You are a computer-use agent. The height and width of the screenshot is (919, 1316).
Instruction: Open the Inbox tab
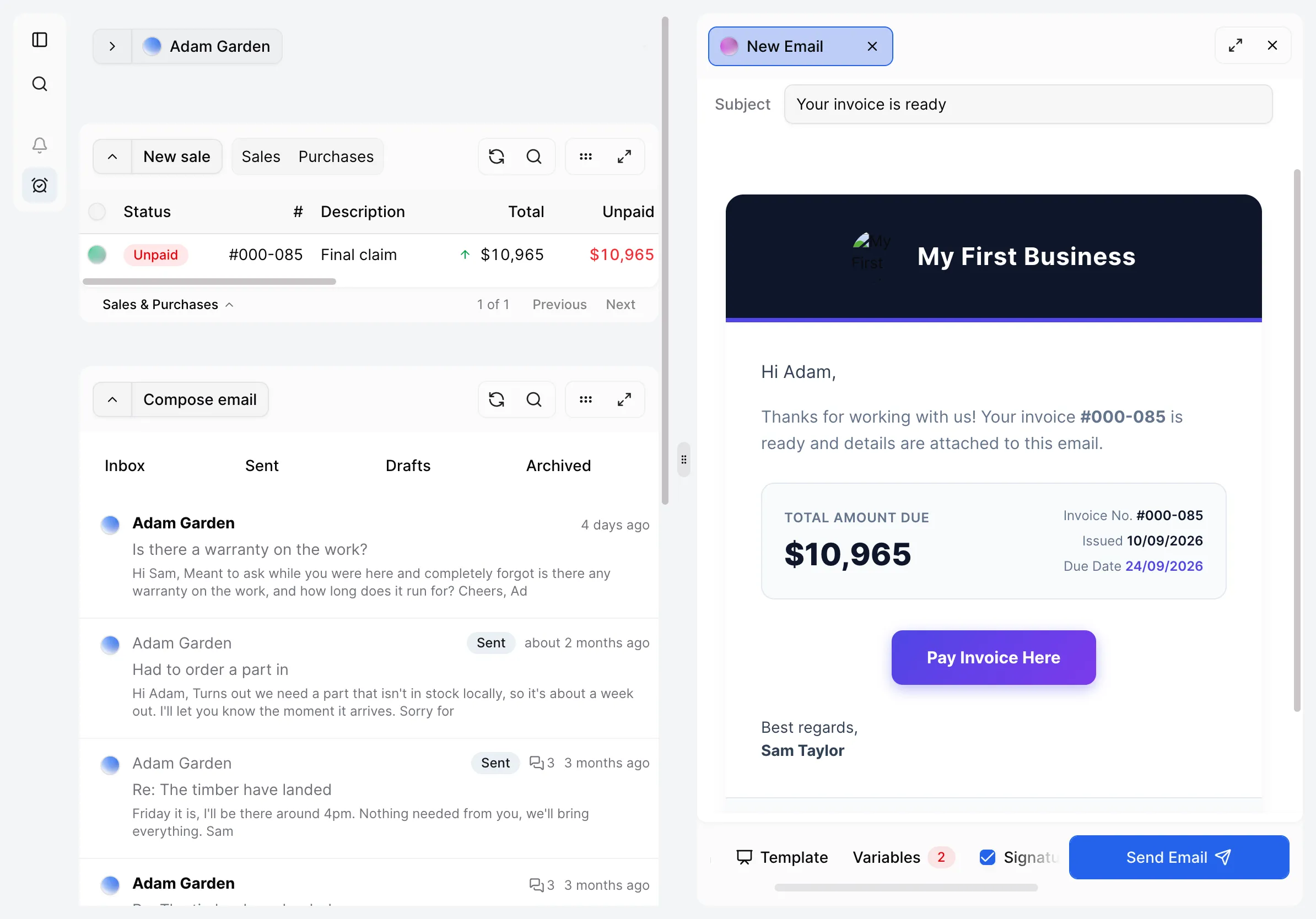click(x=125, y=465)
